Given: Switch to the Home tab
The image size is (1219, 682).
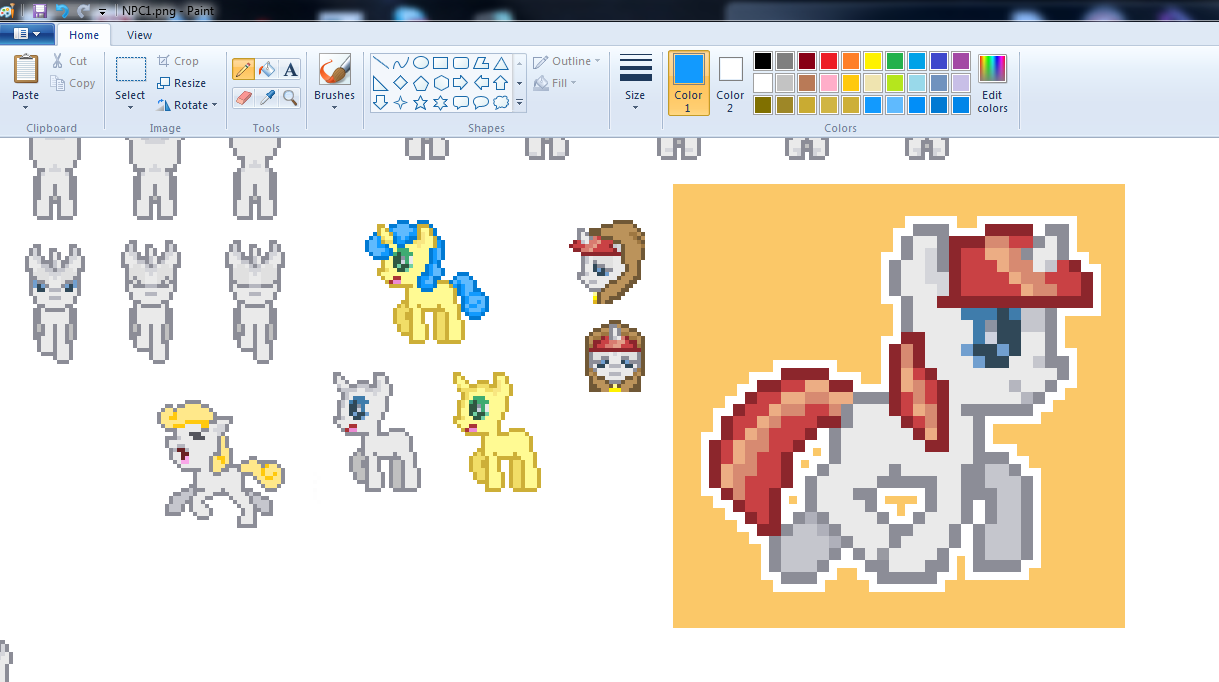Looking at the screenshot, I should 84,35.
